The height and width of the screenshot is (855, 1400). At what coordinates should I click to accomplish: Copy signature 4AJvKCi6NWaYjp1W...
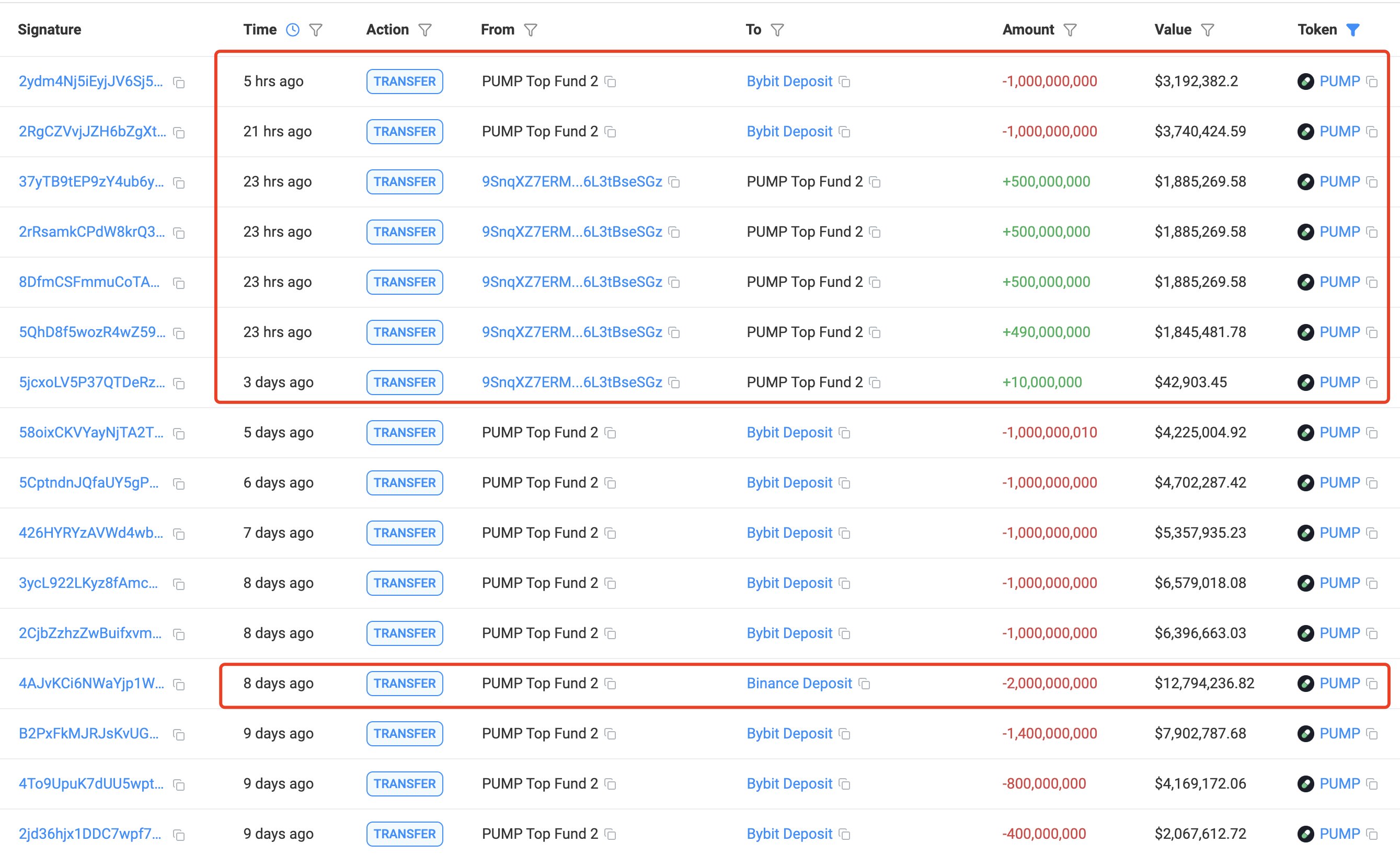pyautogui.click(x=179, y=684)
